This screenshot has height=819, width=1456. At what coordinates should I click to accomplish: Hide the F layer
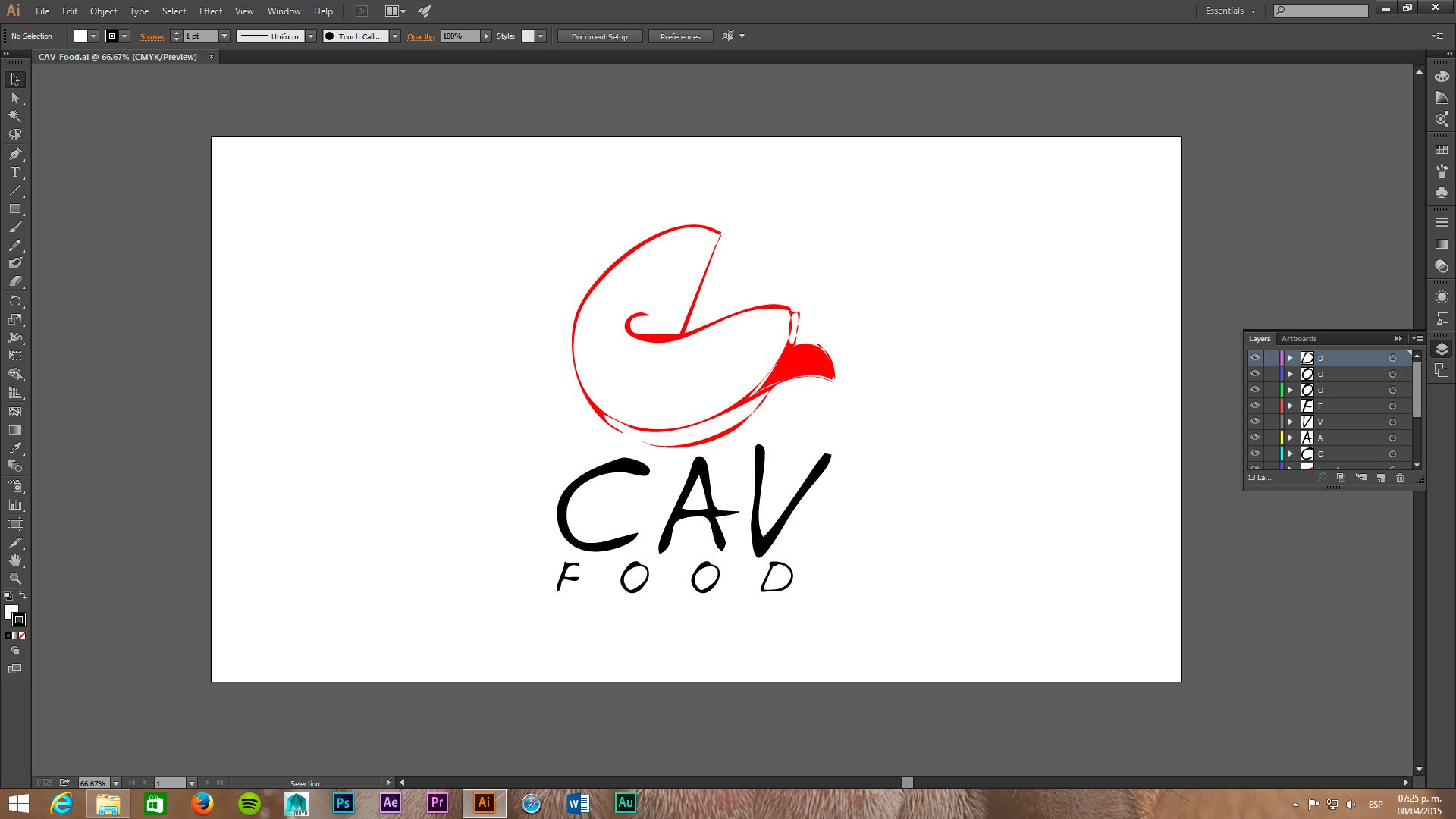click(x=1255, y=406)
